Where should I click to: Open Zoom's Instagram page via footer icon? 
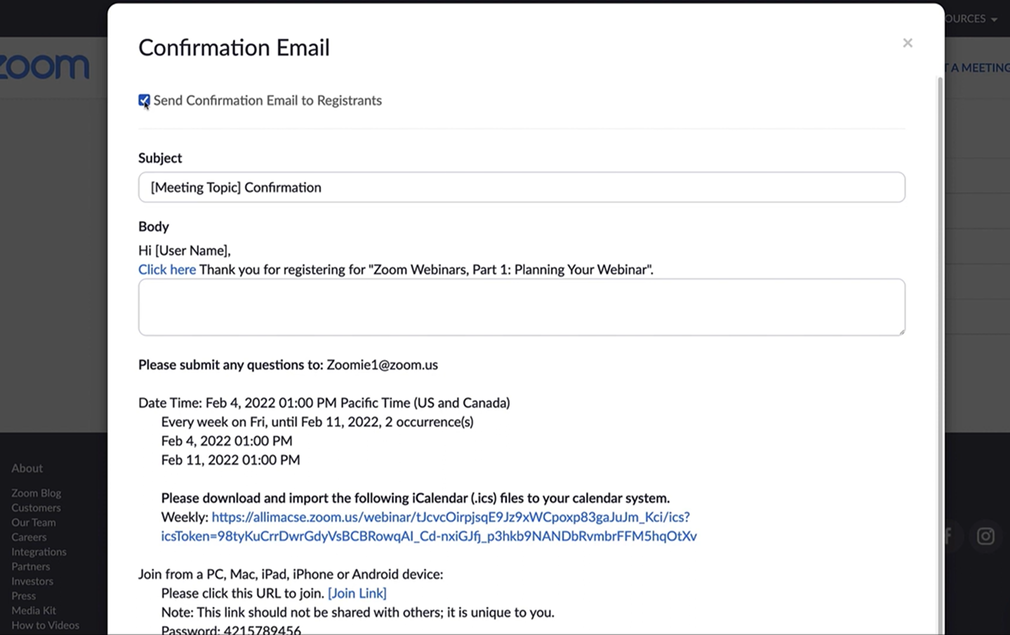point(985,536)
